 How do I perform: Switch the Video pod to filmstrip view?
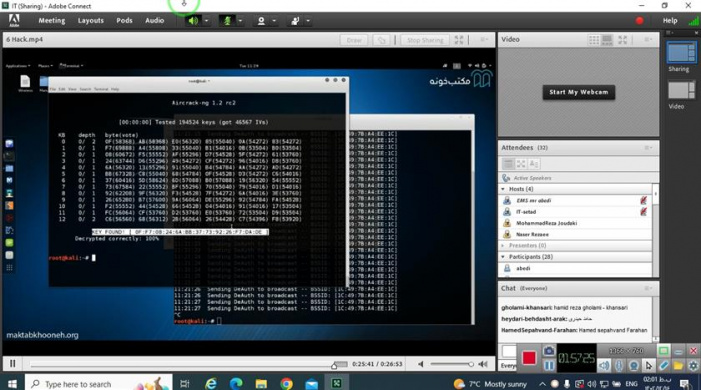[607, 40]
